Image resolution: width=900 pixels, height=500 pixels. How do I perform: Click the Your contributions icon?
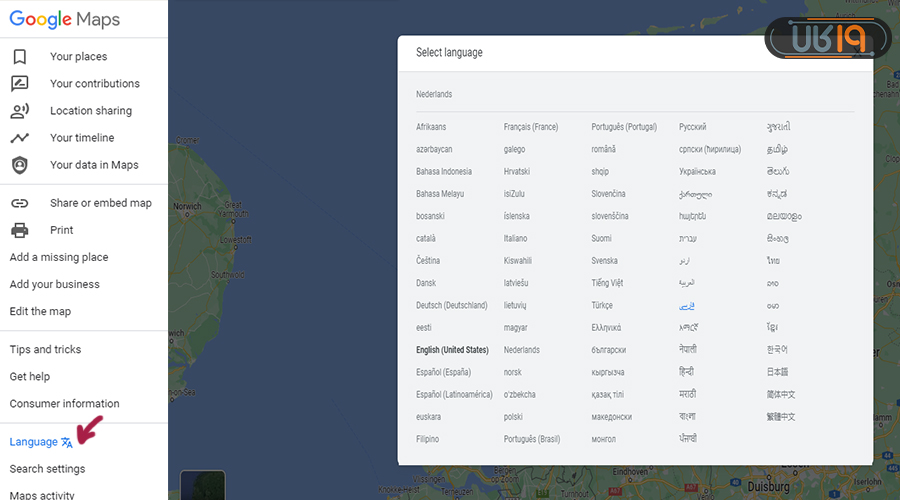point(19,84)
